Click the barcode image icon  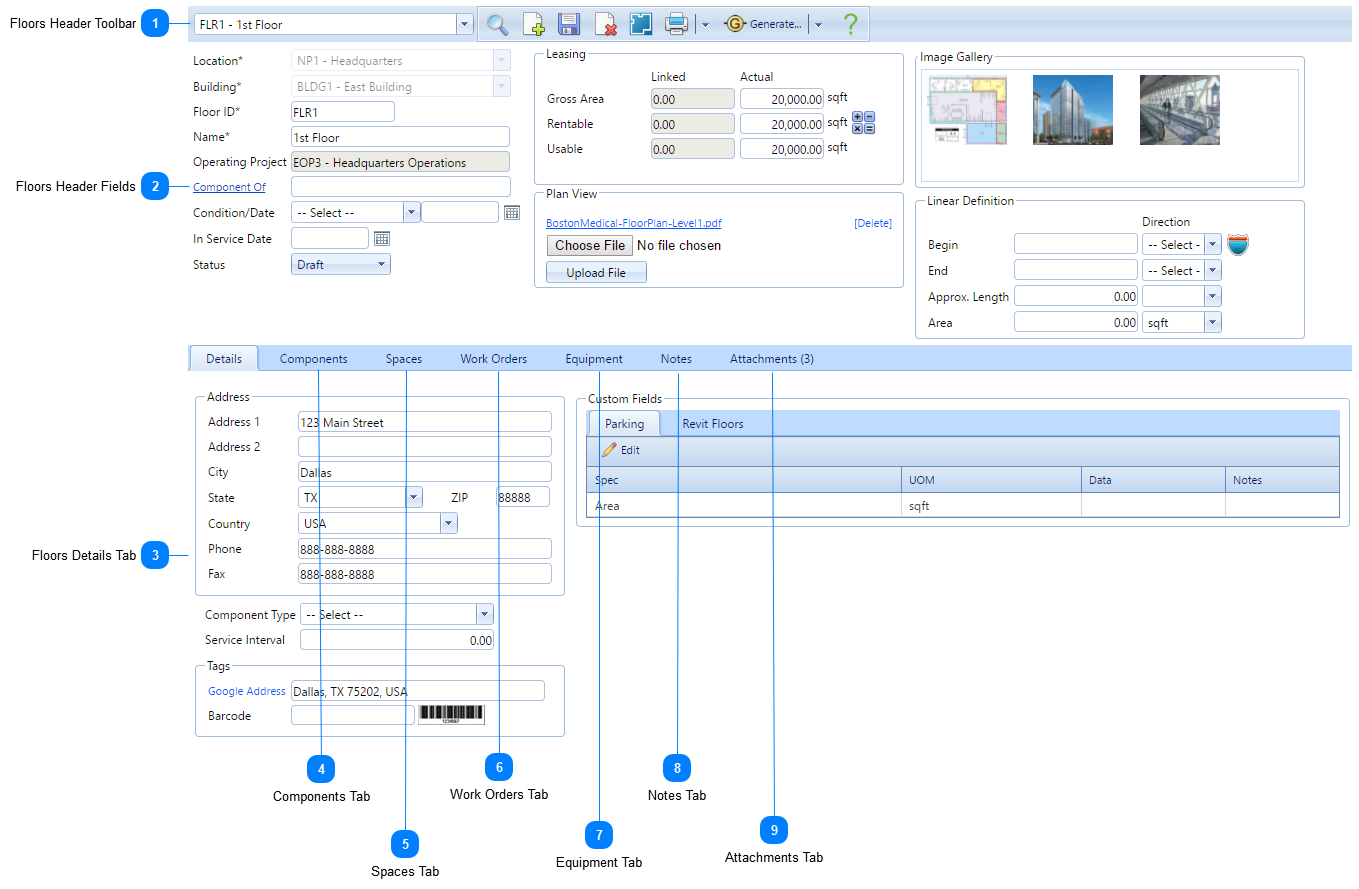tap(451, 714)
